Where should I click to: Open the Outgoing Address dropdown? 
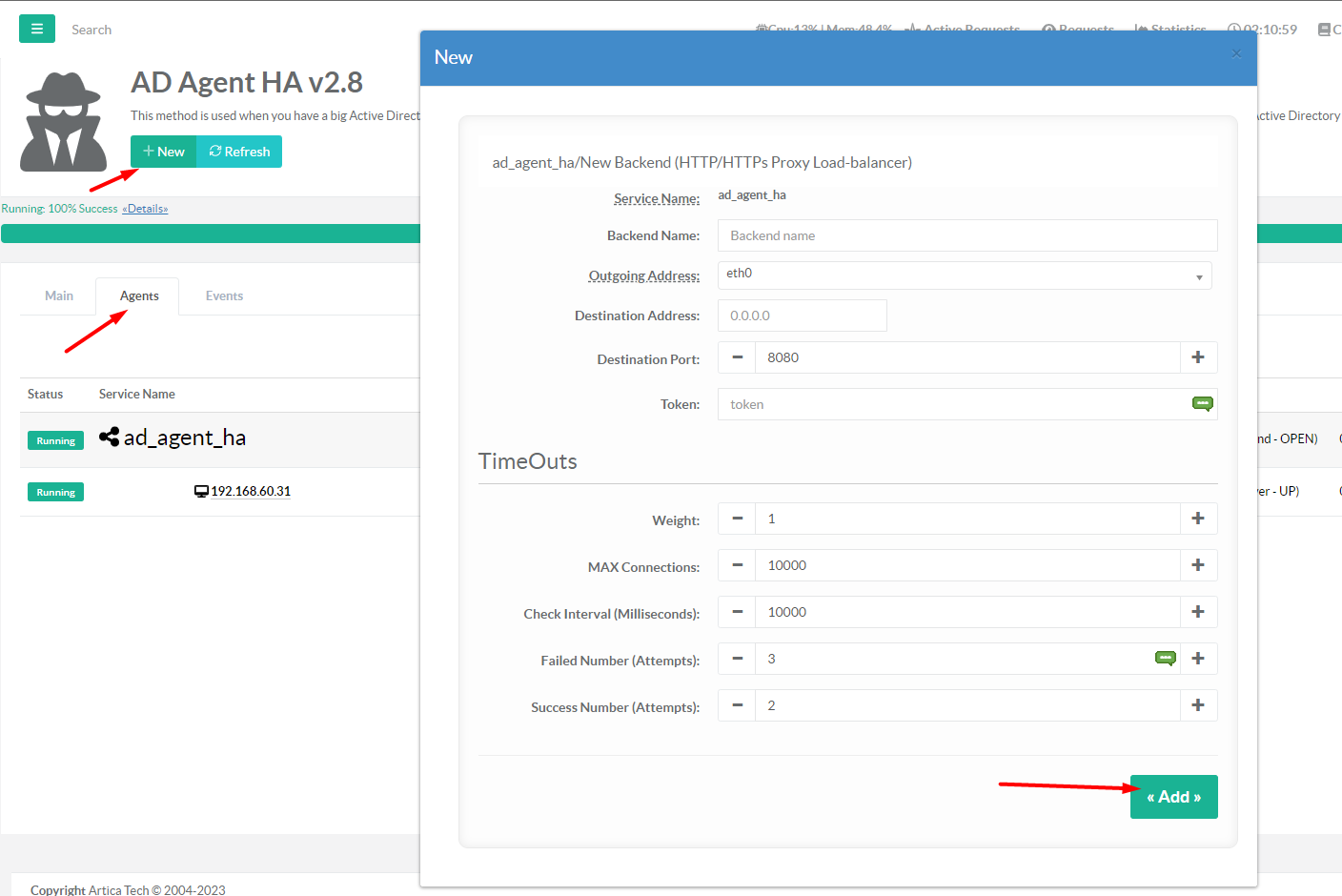(964, 275)
